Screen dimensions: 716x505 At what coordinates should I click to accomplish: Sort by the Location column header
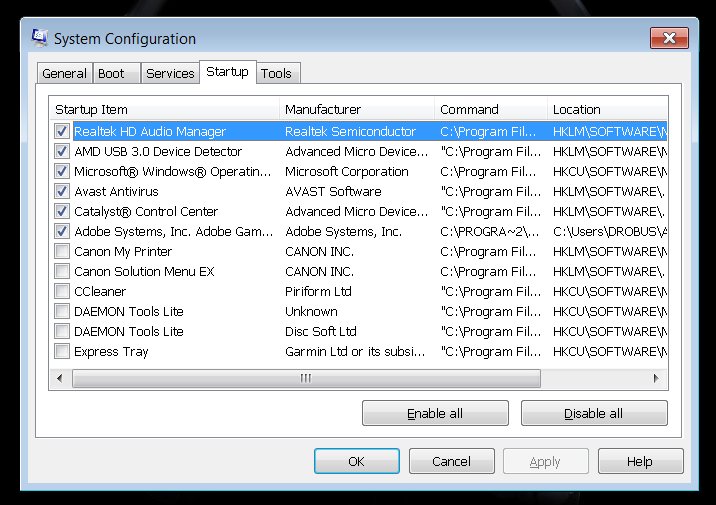coord(607,110)
